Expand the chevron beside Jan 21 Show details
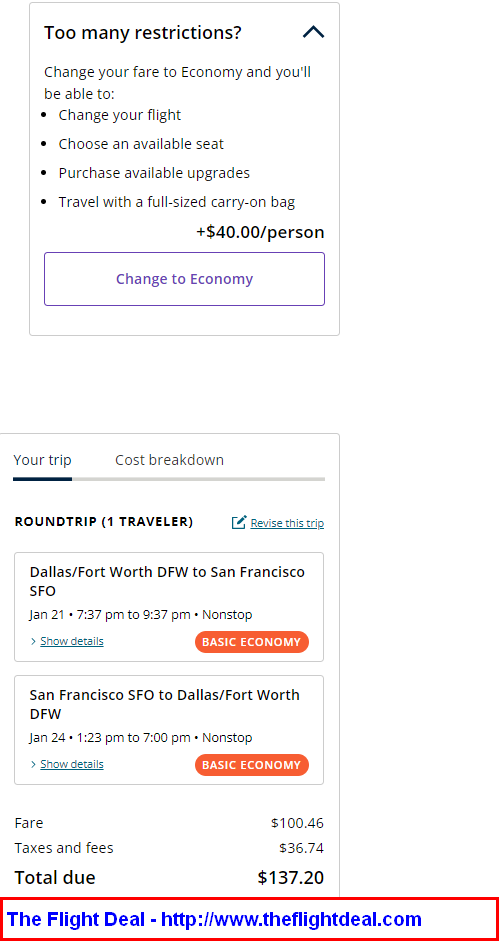This screenshot has height=941, width=499. coord(33,642)
